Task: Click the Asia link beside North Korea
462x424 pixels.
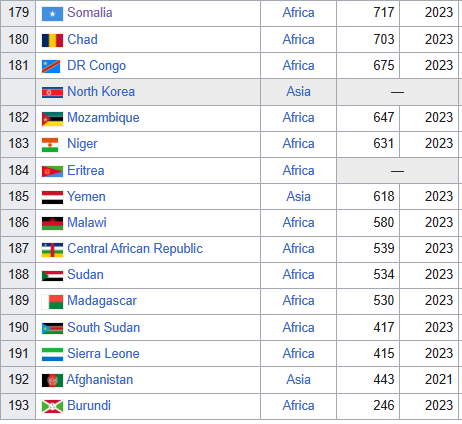Action: point(298,92)
